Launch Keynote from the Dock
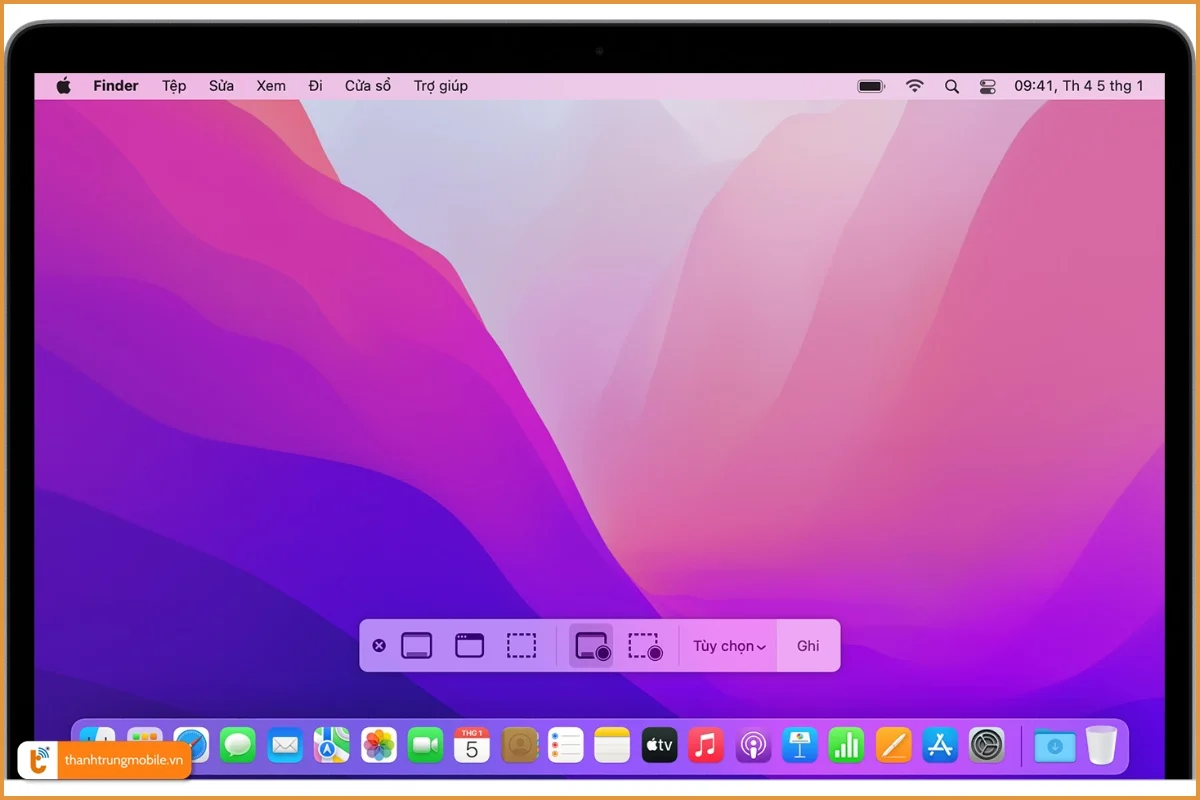Viewport: 1200px width, 800px height. click(x=799, y=745)
